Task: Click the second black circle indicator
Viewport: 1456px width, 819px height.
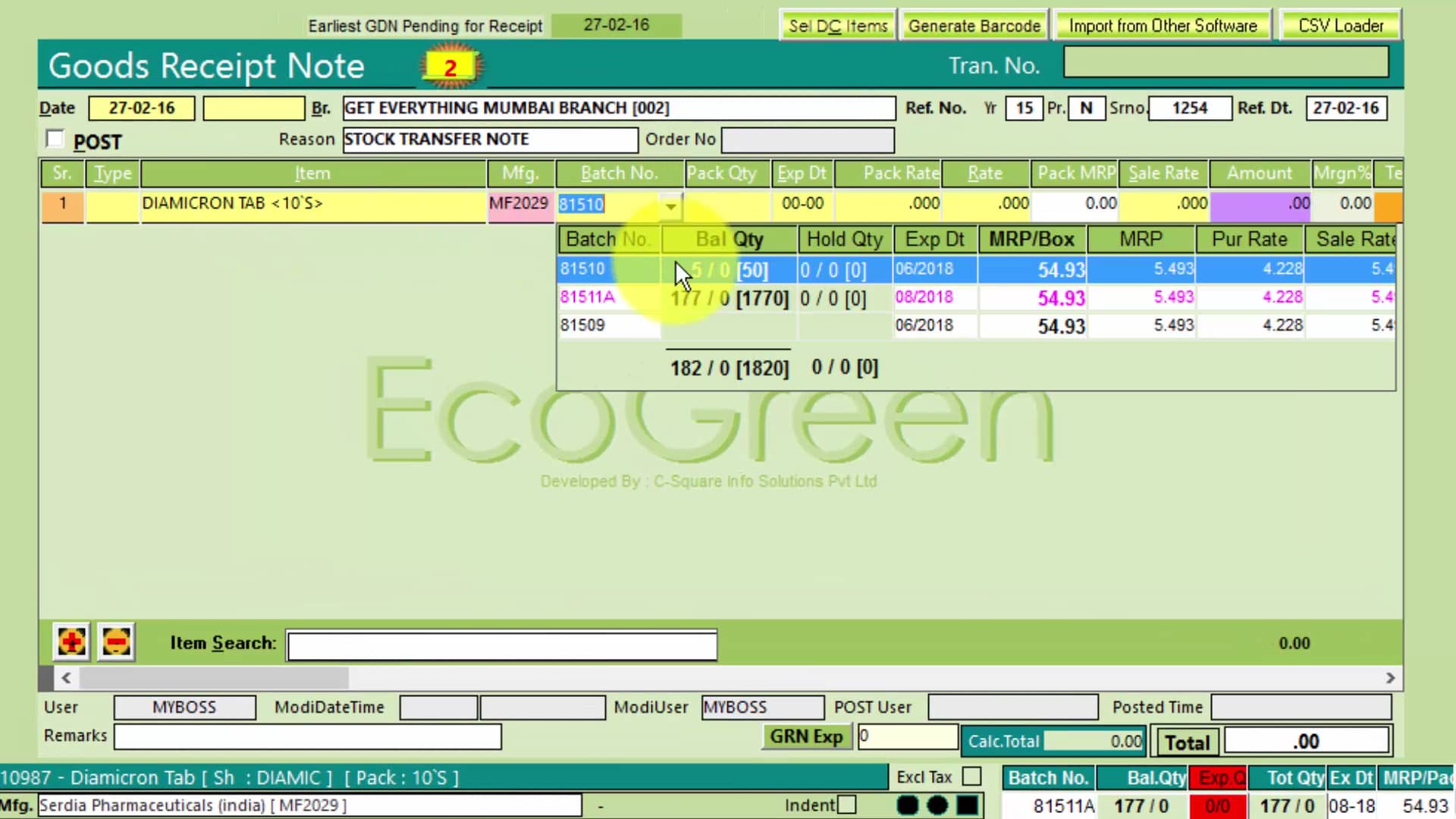Action: click(x=937, y=805)
